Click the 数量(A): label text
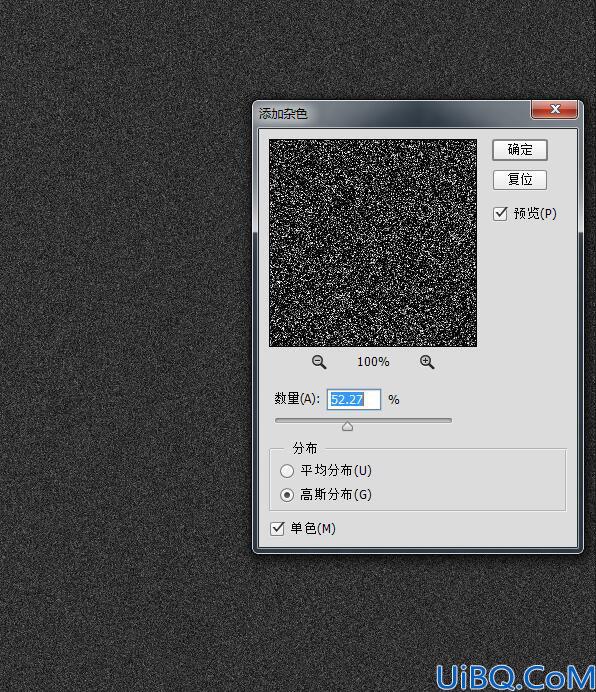The height and width of the screenshot is (692, 596). pos(297,399)
